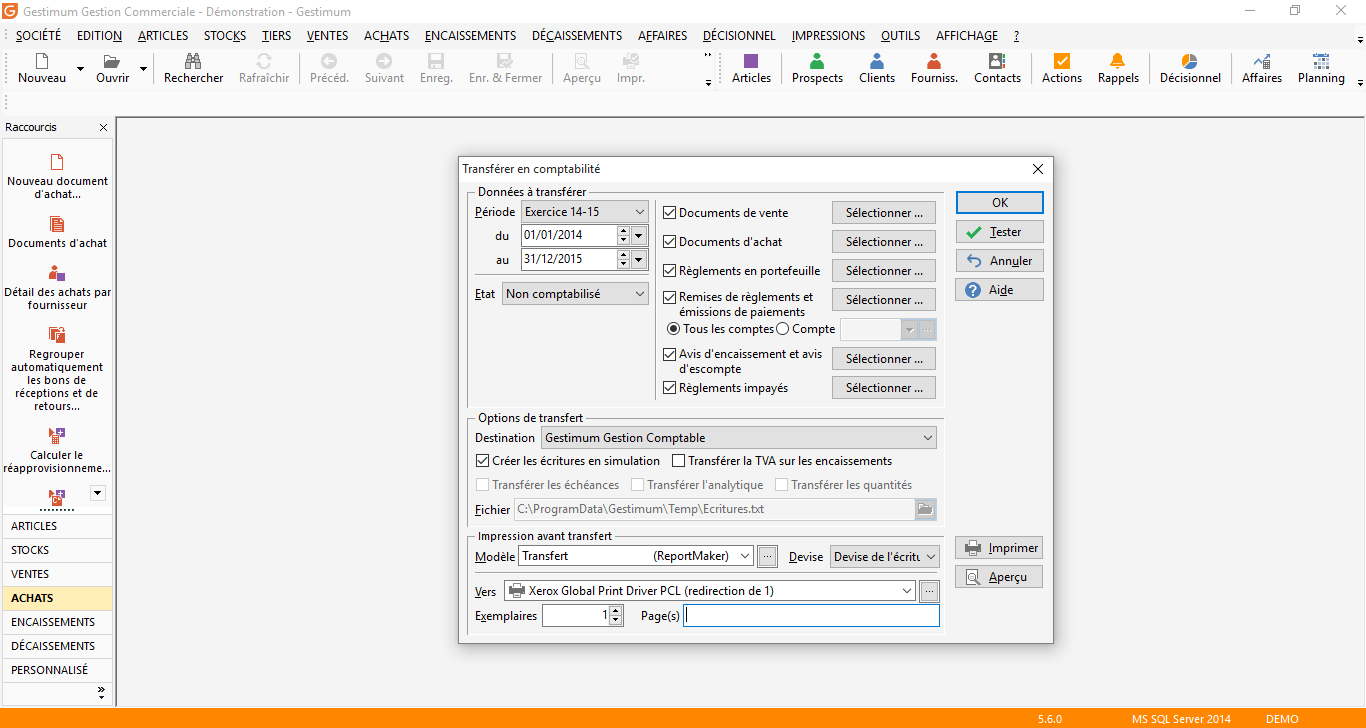
Task: Open the Décisionnel chart icon
Action: point(1190,68)
